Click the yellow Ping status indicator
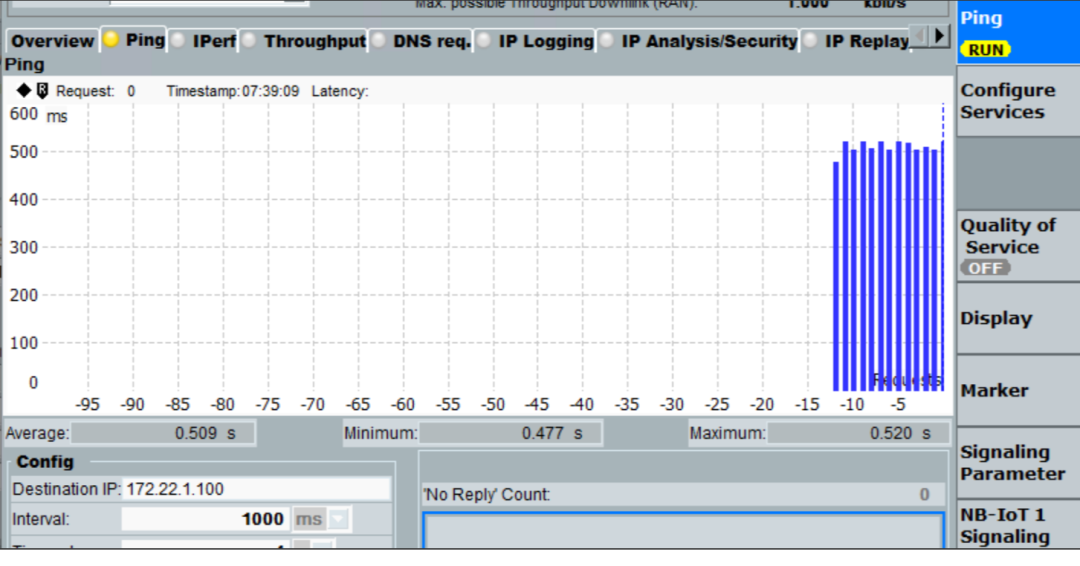This screenshot has height=566, width=1080. (x=112, y=40)
